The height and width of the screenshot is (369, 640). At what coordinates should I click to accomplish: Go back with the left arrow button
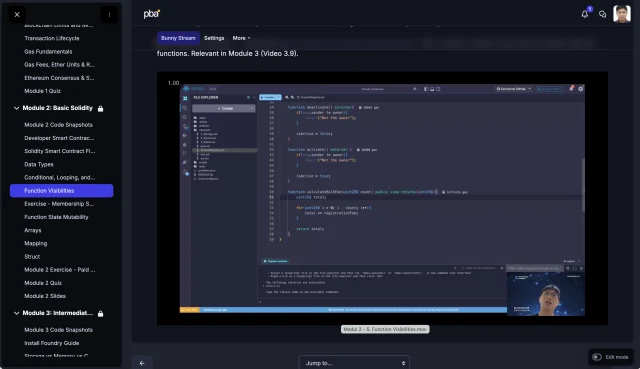(x=142, y=363)
